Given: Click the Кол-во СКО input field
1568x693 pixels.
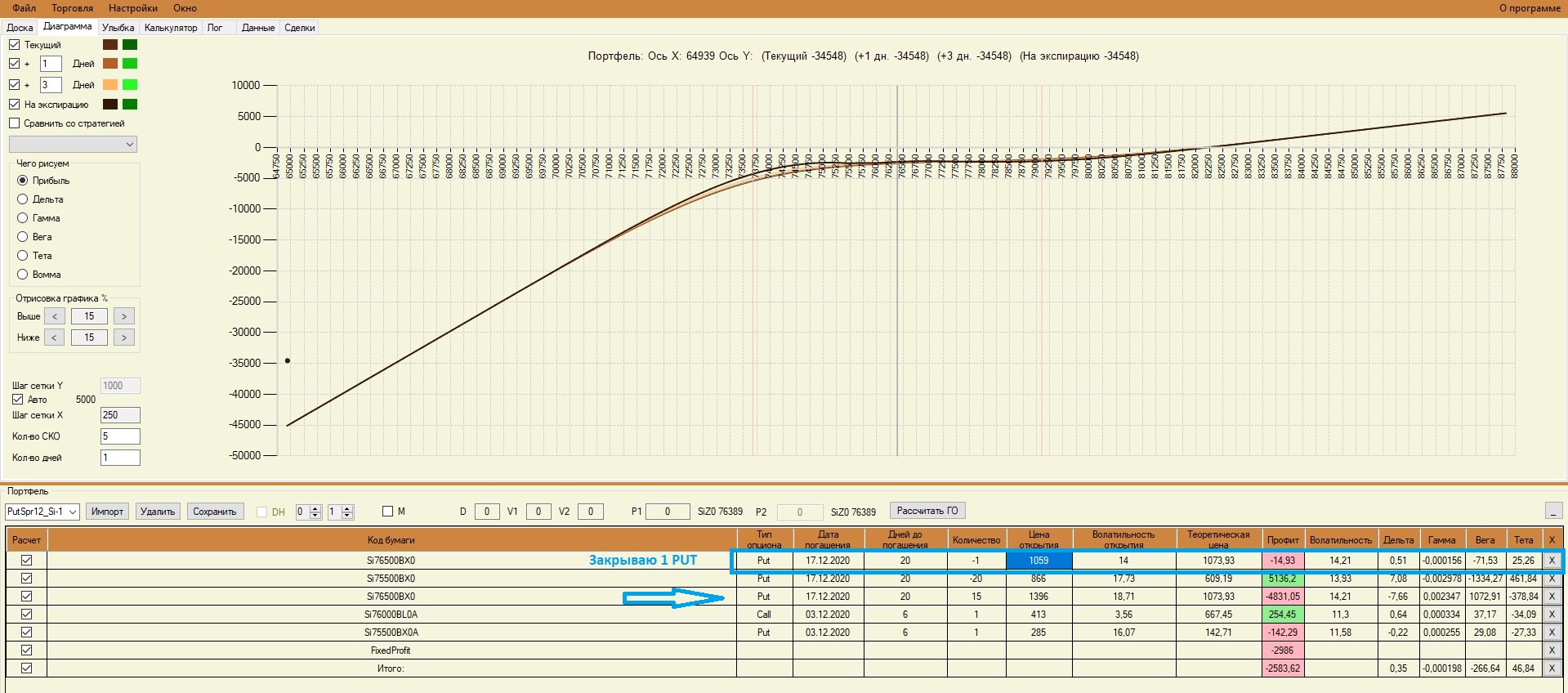Looking at the screenshot, I should pyautogui.click(x=120, y=436).
